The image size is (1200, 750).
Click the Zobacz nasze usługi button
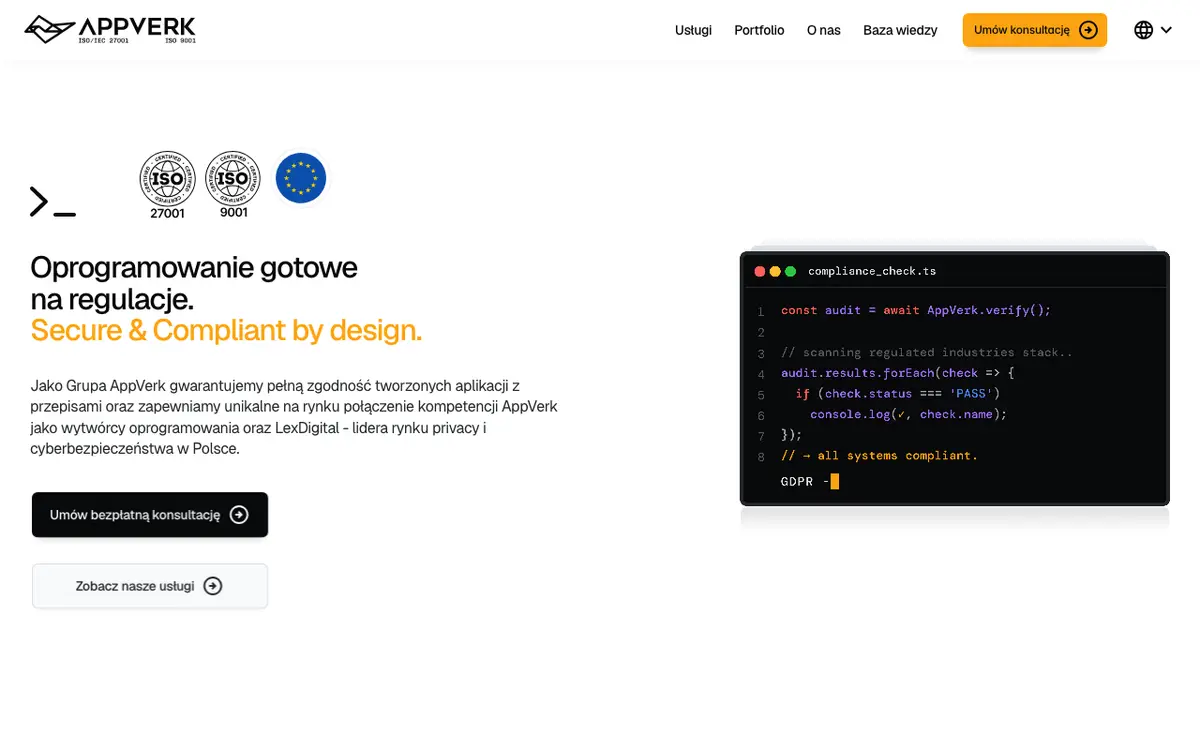150,586
